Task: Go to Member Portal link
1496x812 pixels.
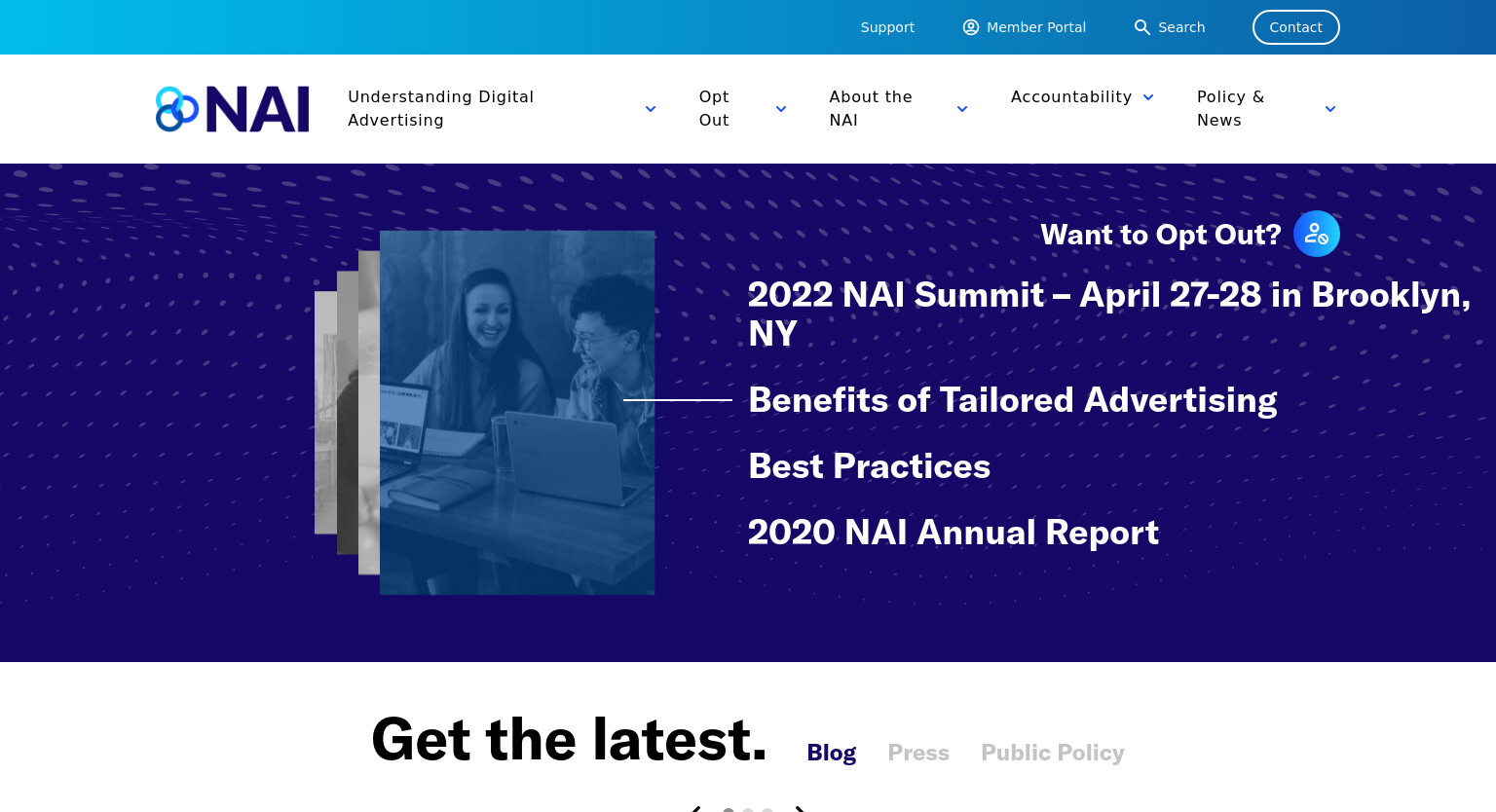Action: tap(1036, 27)
